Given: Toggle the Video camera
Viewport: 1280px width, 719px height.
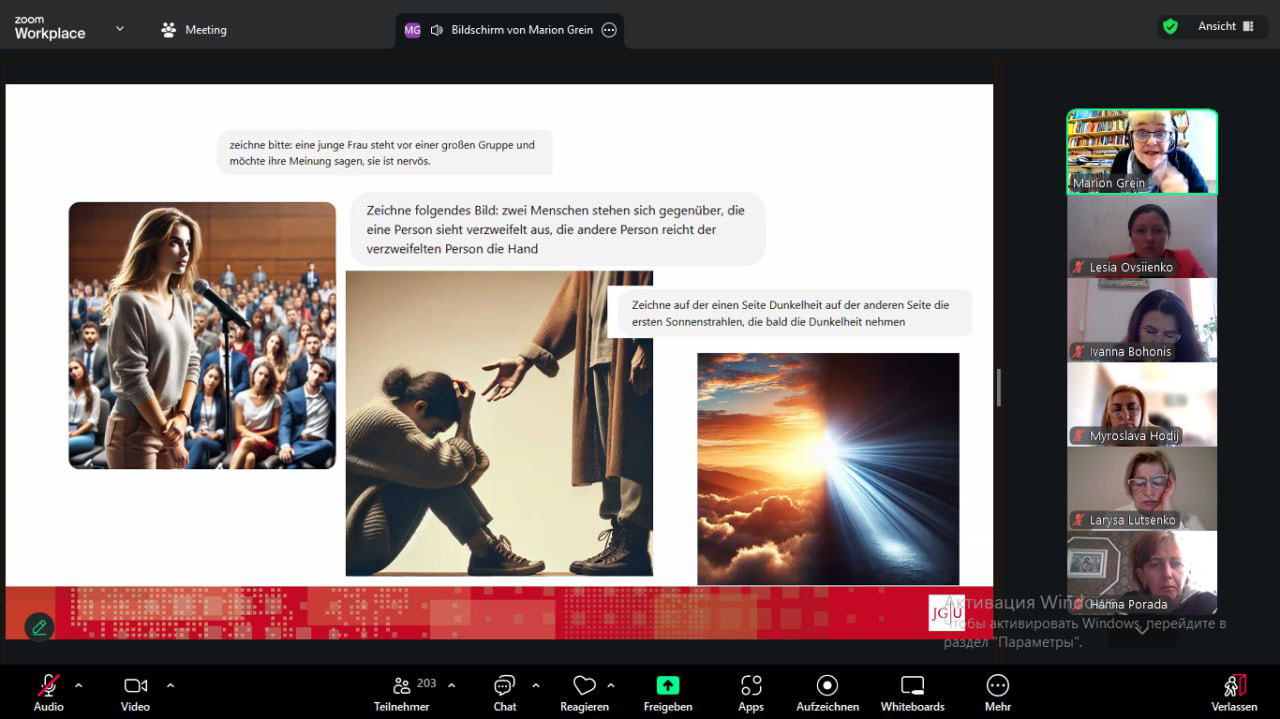Looking at the screenshot, I should coord(135,686).
